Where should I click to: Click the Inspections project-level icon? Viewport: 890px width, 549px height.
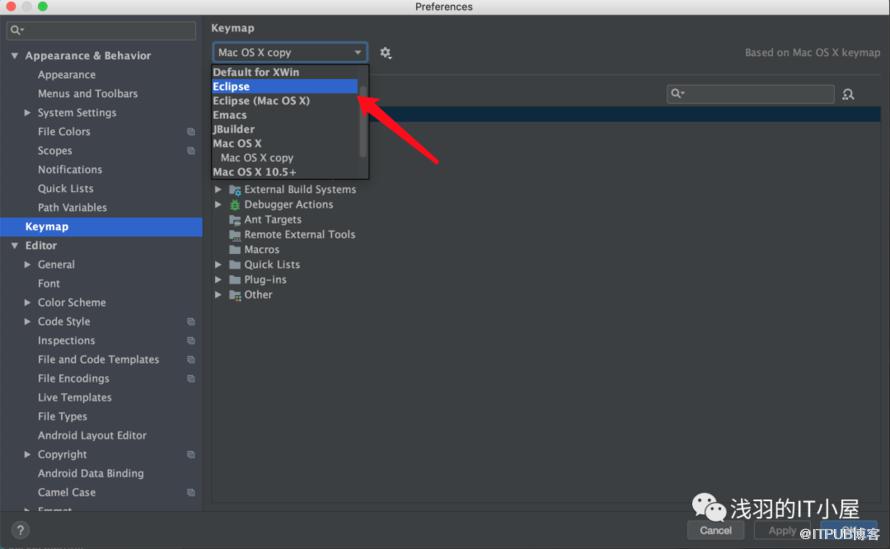pos(191,341)
